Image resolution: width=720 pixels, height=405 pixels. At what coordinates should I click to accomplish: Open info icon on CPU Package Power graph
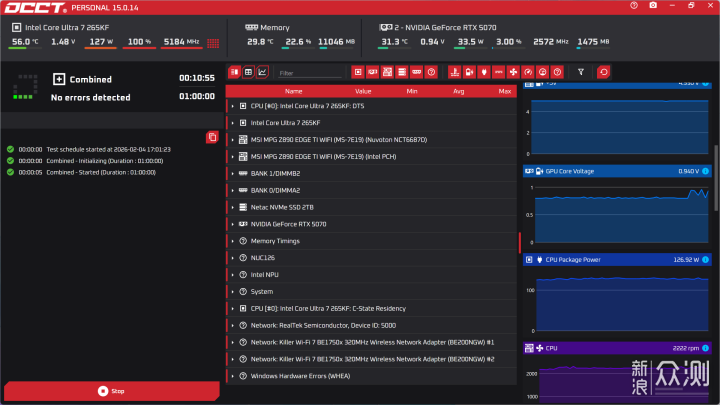705,260
